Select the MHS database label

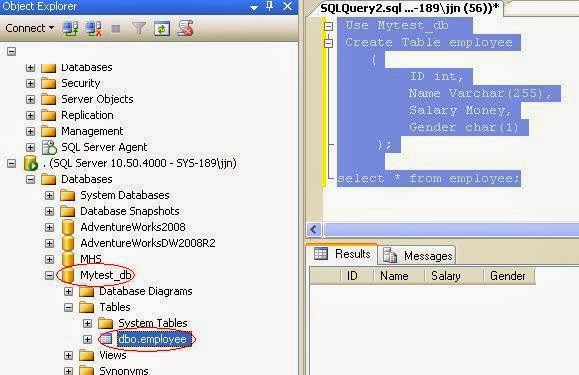click(x=91, y=259)
